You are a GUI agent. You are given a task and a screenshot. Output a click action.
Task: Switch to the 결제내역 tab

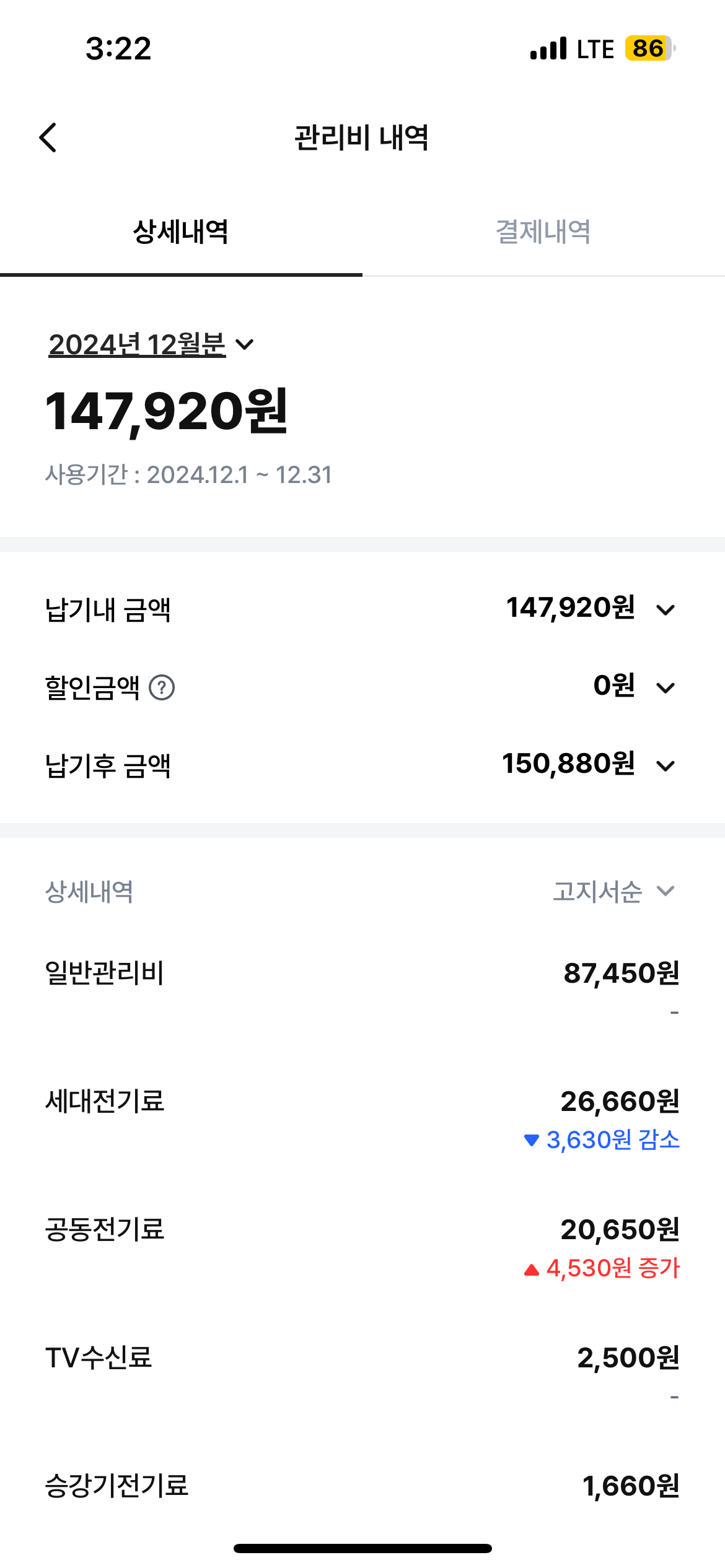pos(543,232)
